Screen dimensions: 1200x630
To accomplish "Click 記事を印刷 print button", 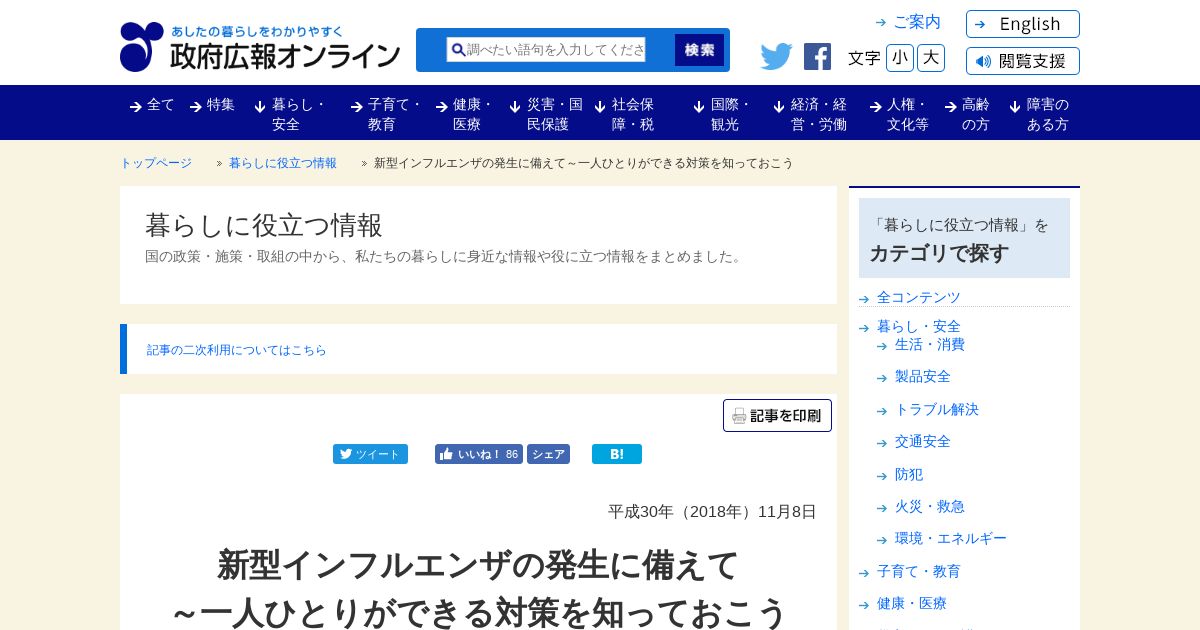I will [777, 416].
